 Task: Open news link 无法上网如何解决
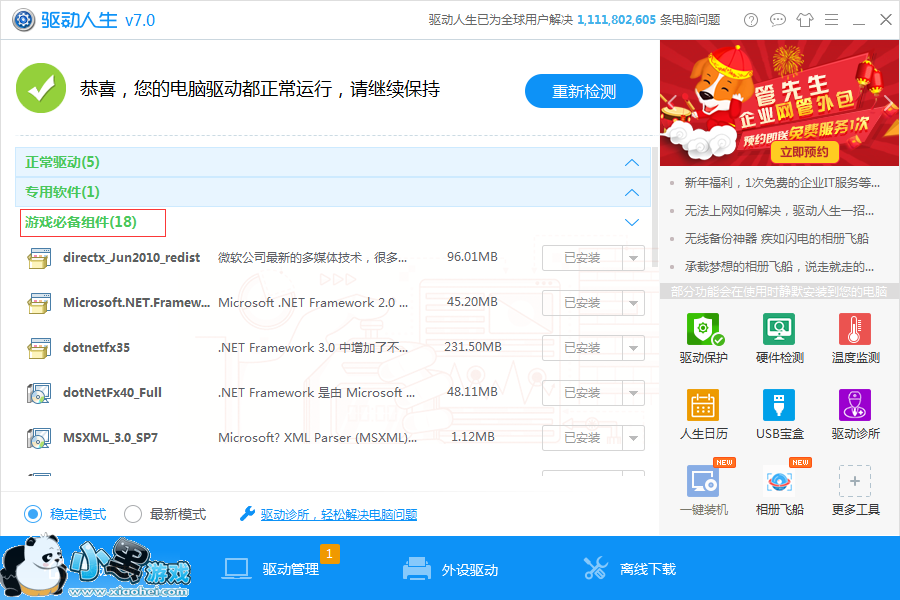[x=779, y=211]
